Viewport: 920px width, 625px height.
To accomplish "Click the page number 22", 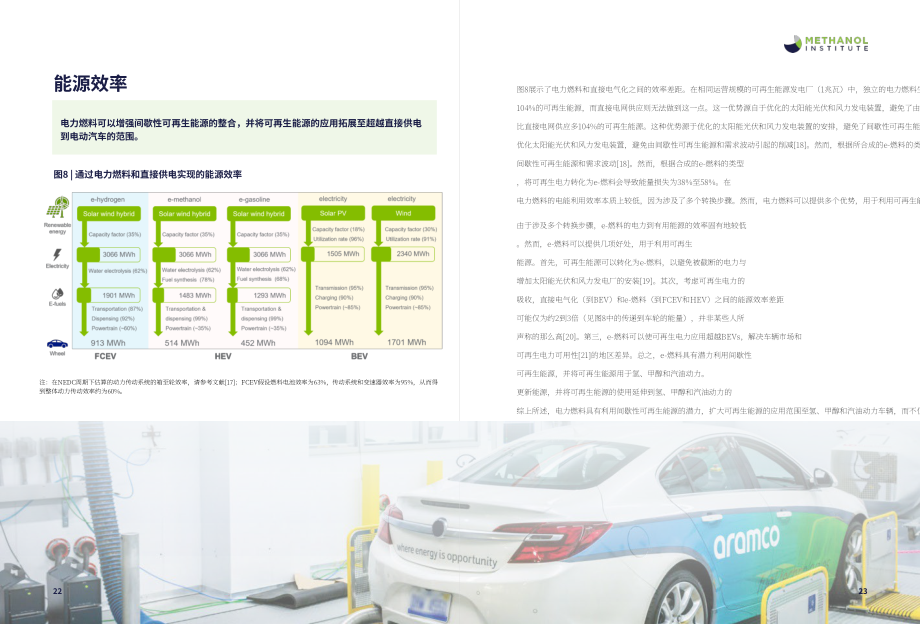I will 58,591.
